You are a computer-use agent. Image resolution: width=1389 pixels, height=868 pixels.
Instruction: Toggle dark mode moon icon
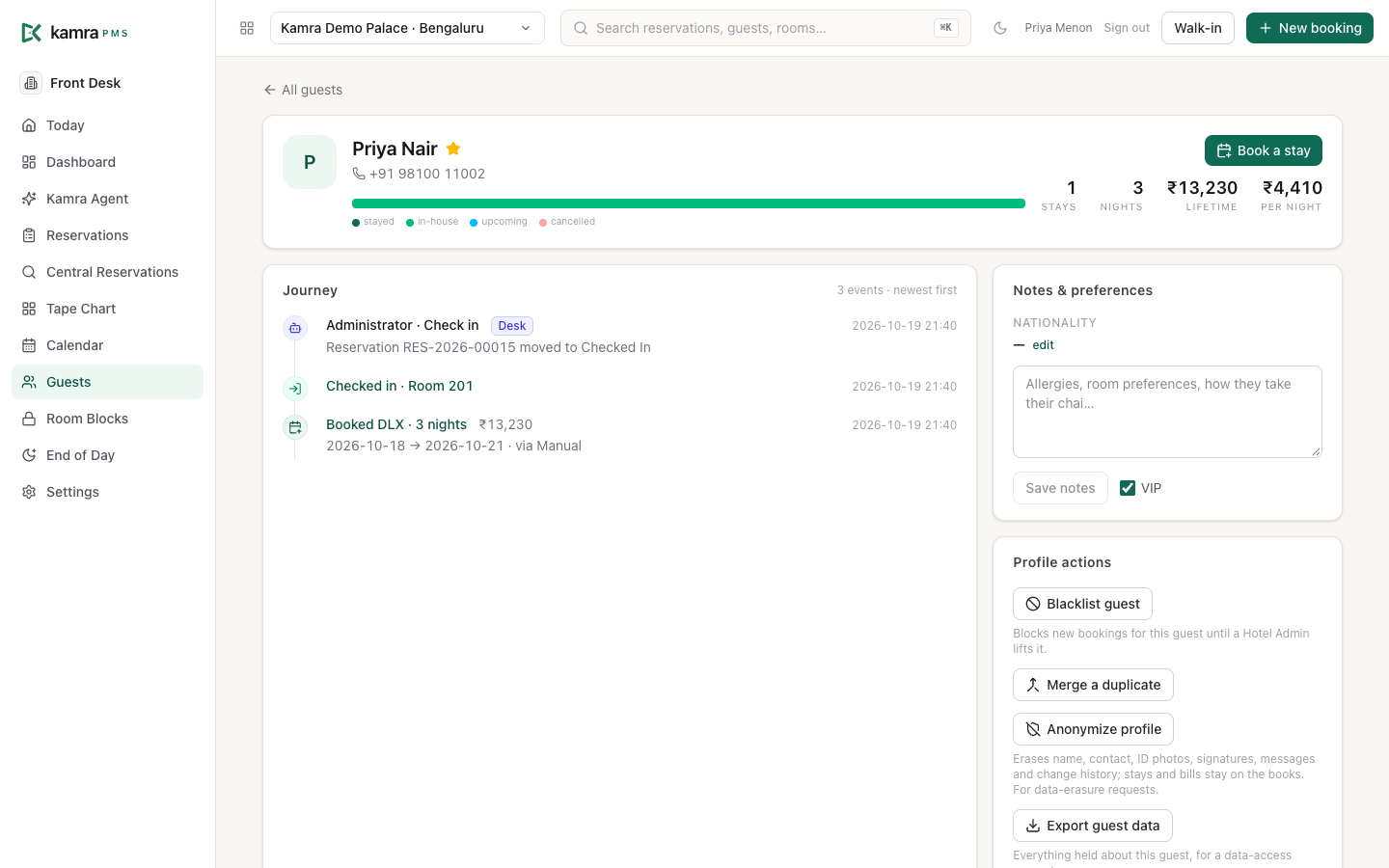1000,28
